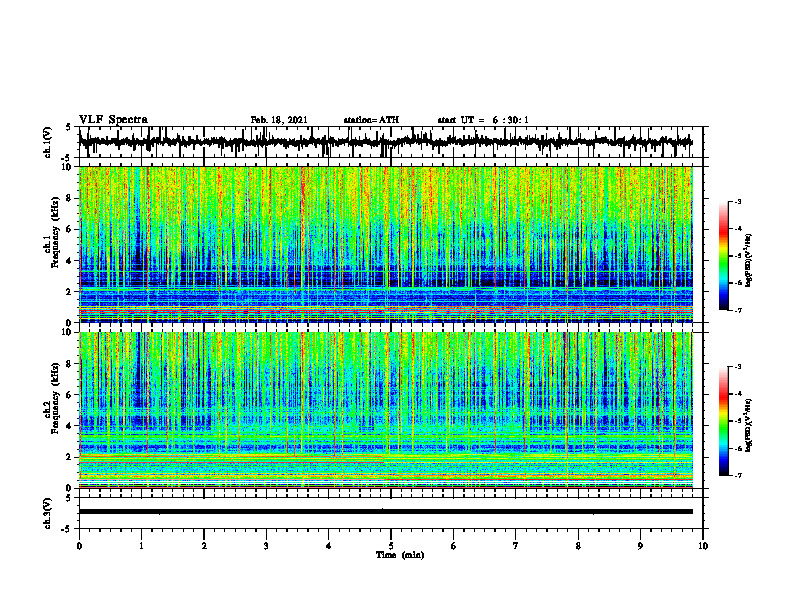
Task: Click the ch.1 frequency axis "4" tick label
Action: point(69,261)
